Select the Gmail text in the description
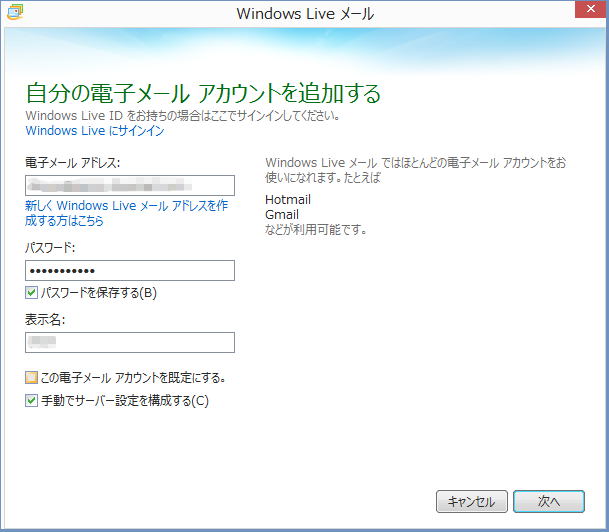 point(282,215)
